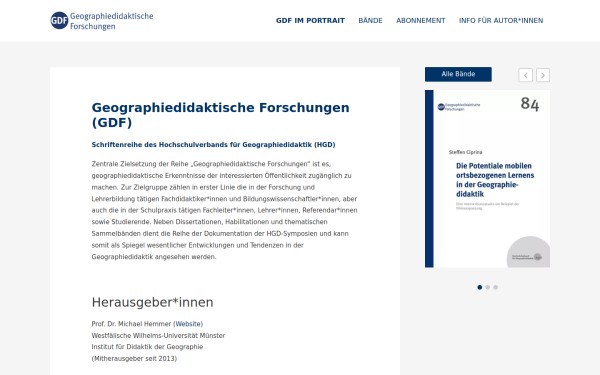Open Michael Hemmer's Website link
This screenshot has height=375, width=600.
pos(188,324)
